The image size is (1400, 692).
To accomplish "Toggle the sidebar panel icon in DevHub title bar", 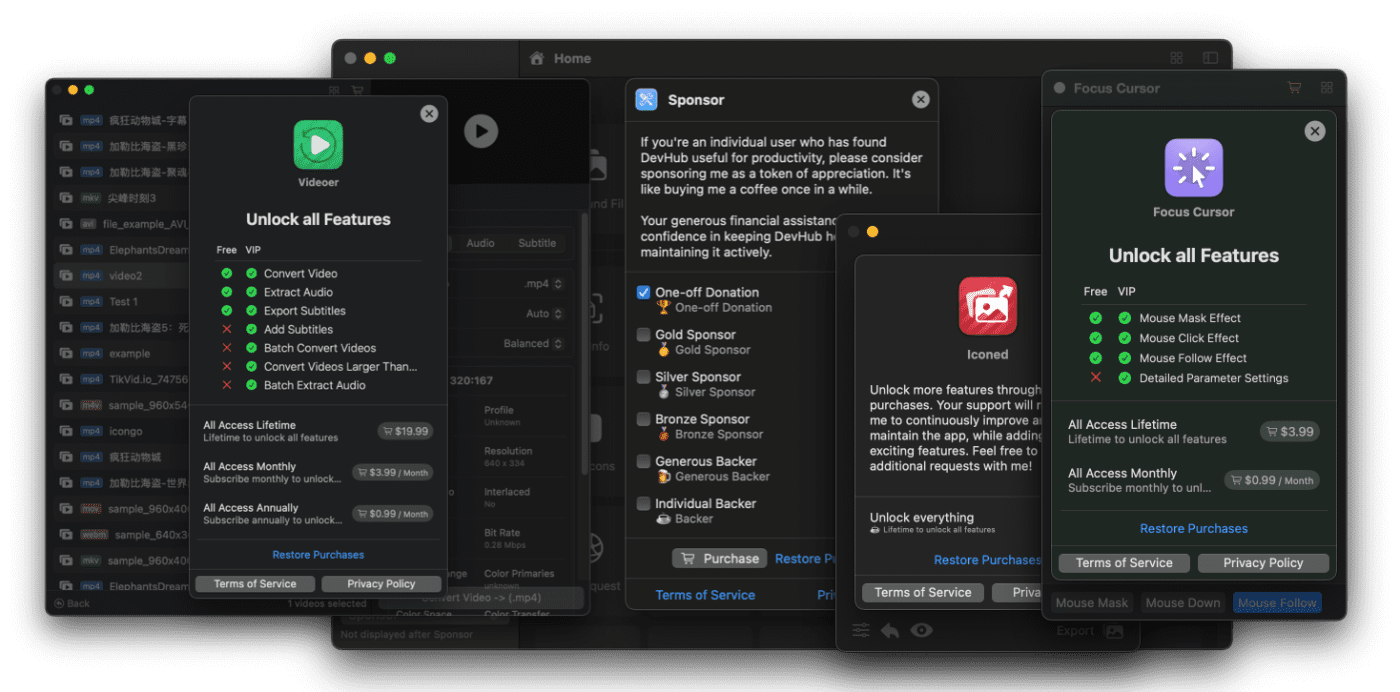I will coord(1210,59).
